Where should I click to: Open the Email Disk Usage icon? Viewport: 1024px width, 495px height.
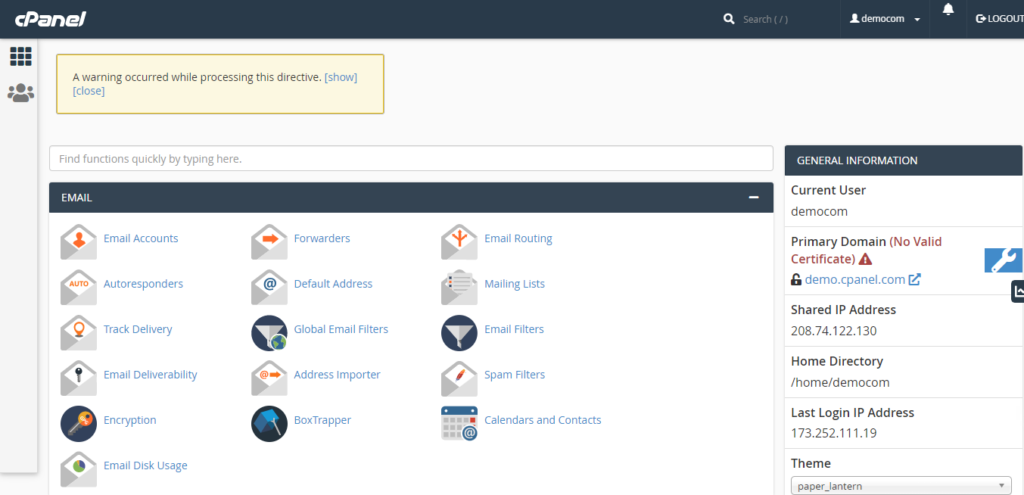coord(78,469)
